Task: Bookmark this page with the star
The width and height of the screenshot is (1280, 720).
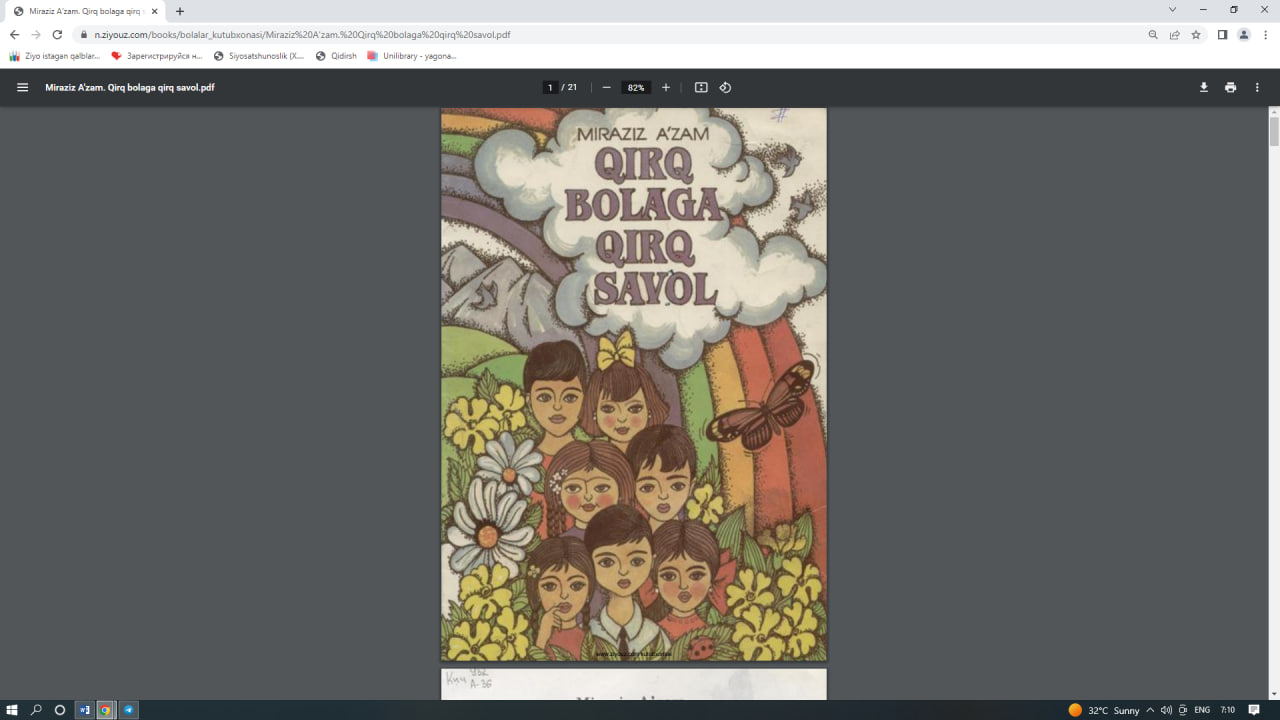Action: coord(1196,34)
